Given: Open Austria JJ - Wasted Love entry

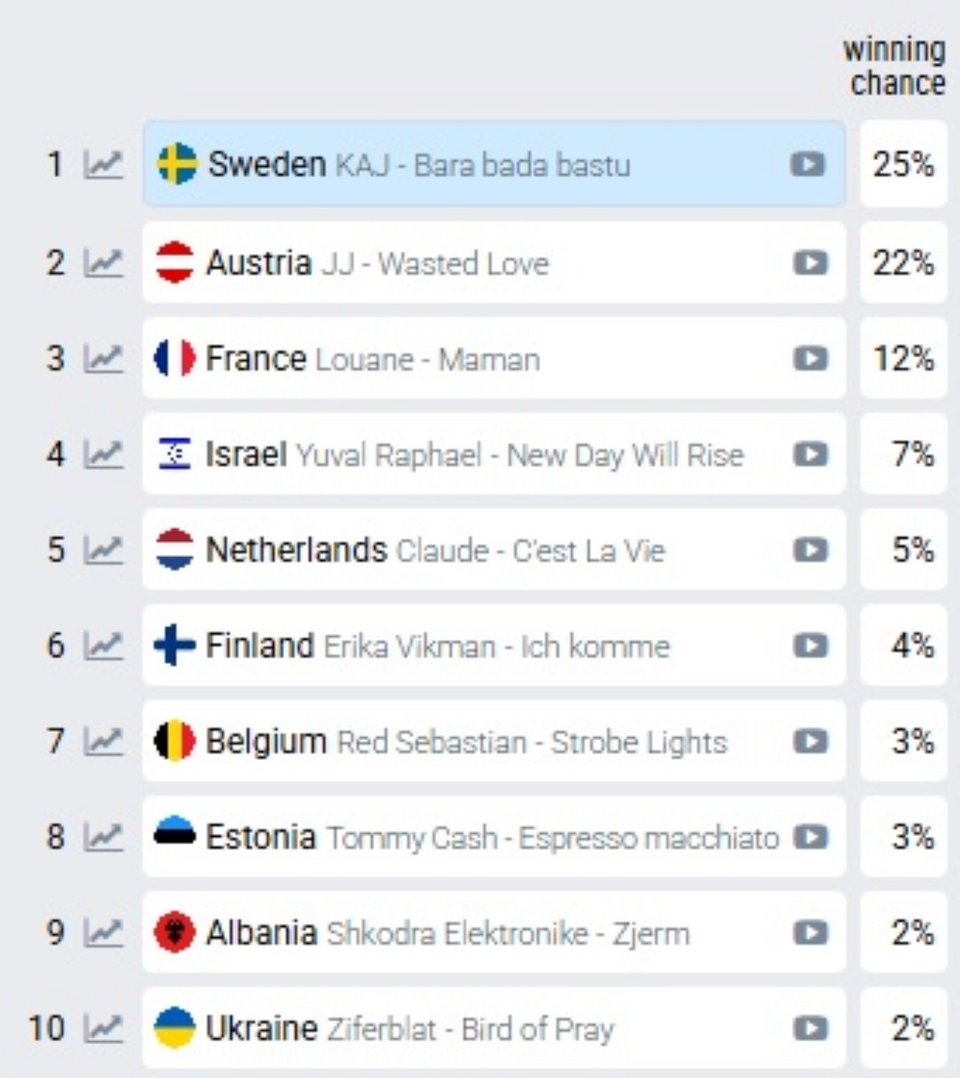Looking at the screenshot, I should tap(494, 262).
